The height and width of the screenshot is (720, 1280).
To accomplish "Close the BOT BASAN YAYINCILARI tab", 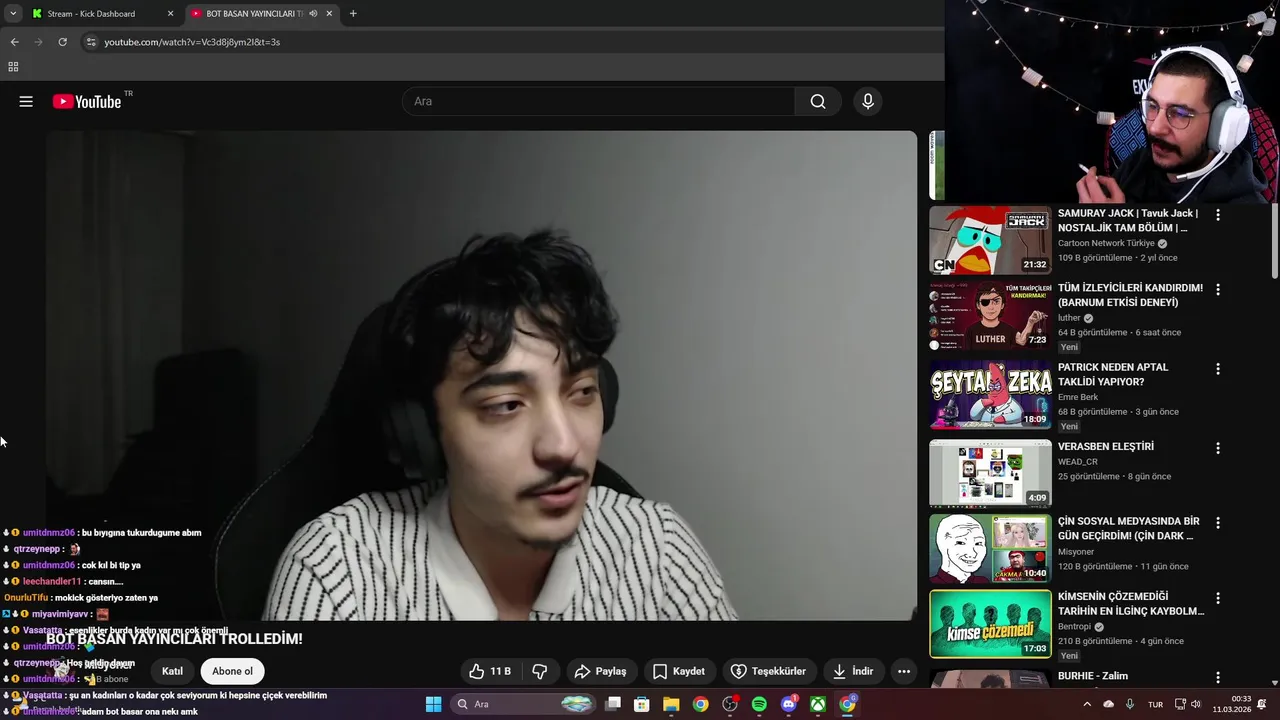I will click(329, 14).
